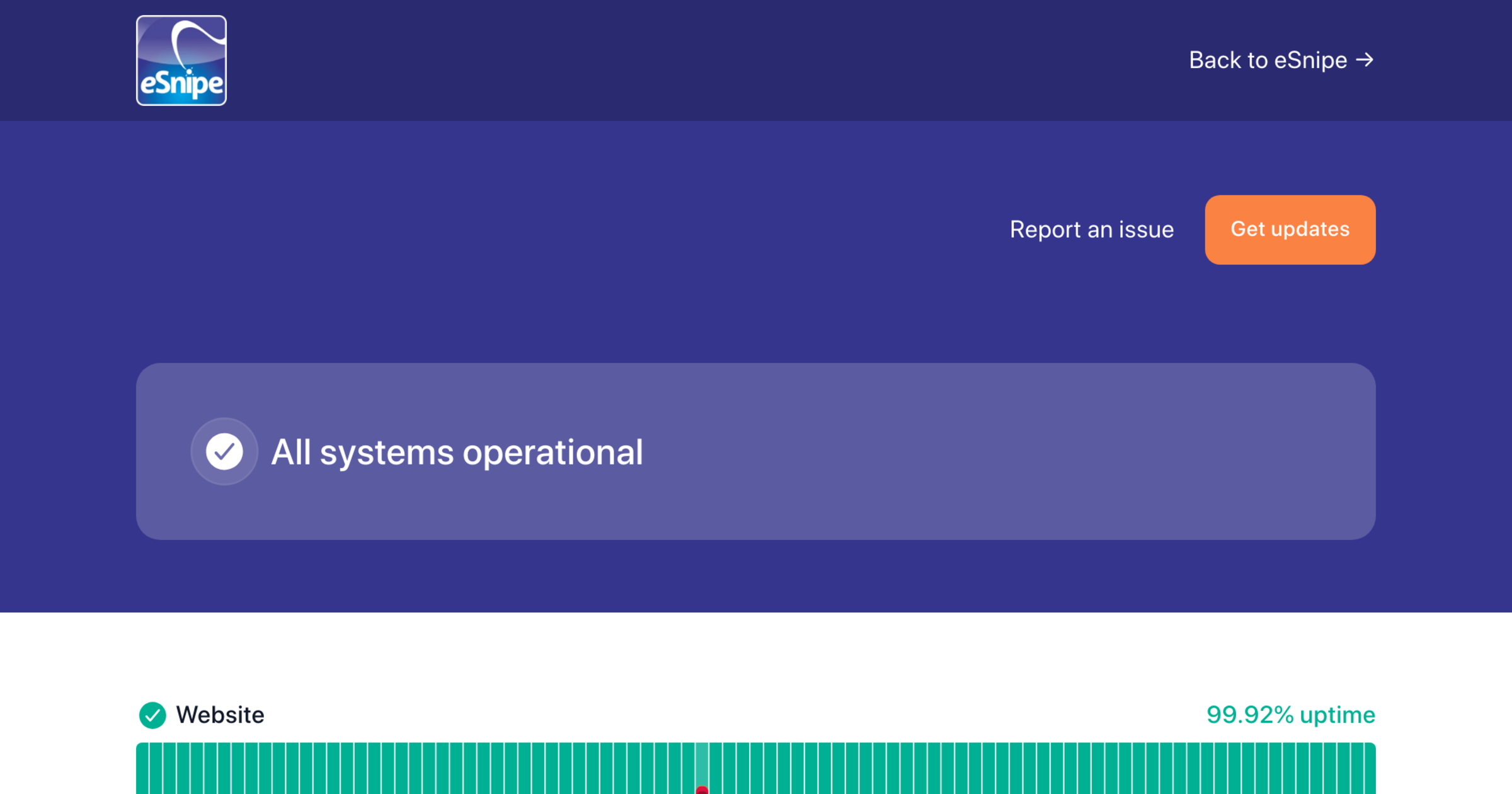
Task: Click Report an issue
Action: [1092, 229]
